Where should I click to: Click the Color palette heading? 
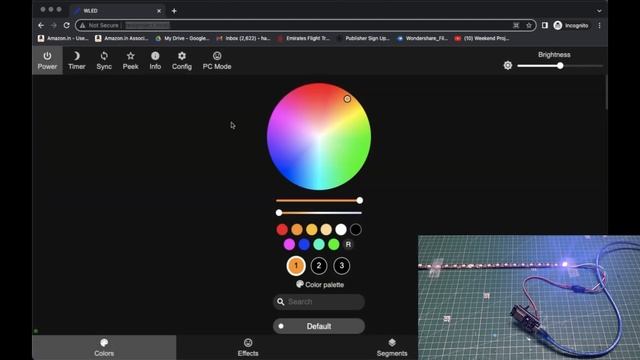(320, 284)
